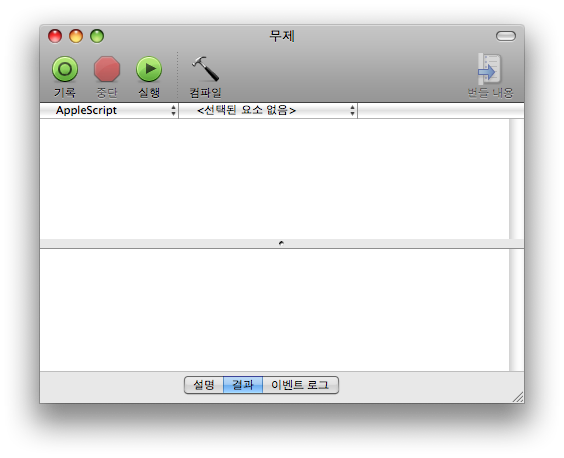Click the script editor vertical scrollbar
This screenshot has height=458, width=564.
(x=517, y=179)
